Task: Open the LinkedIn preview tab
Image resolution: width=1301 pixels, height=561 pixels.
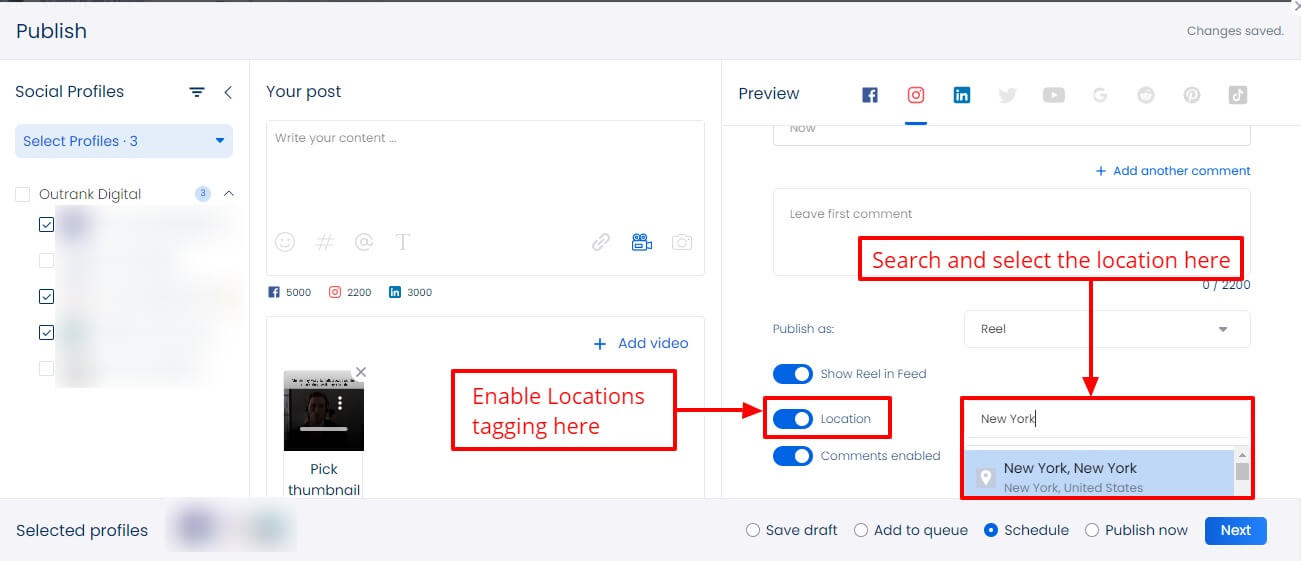Action: click(x=962, y=95)
